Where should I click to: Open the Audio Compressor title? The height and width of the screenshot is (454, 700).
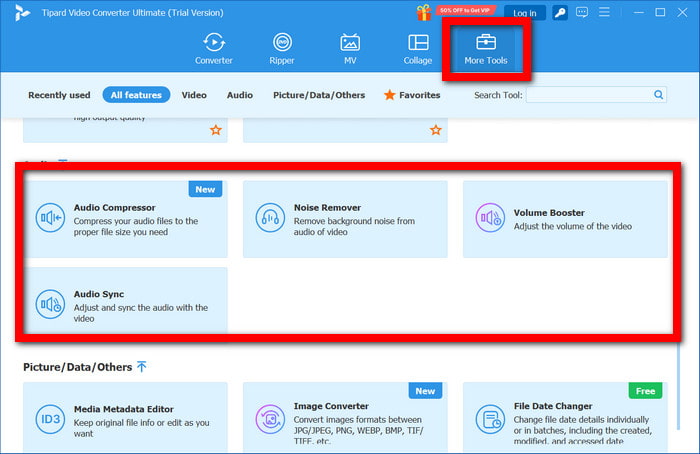point(115,208)
